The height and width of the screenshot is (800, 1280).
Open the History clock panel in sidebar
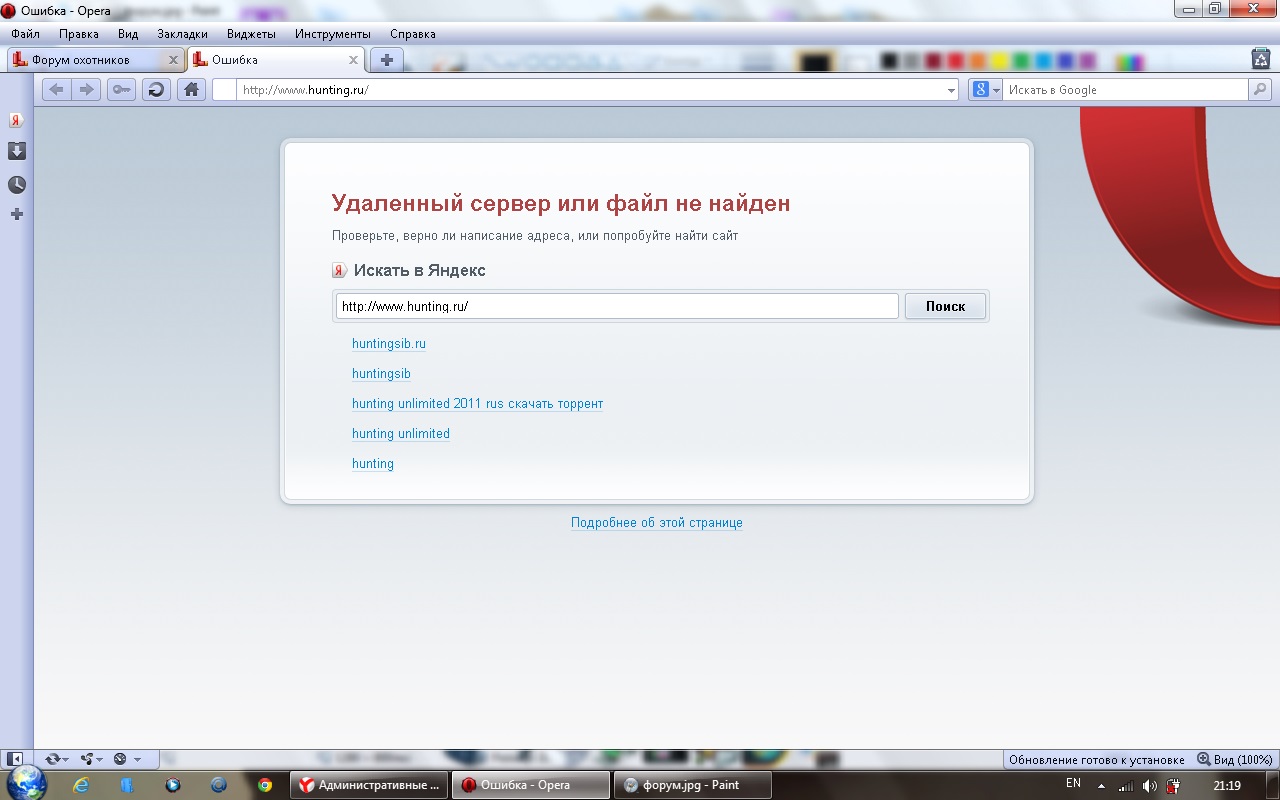pyautogui.click(x=16, y=185)
